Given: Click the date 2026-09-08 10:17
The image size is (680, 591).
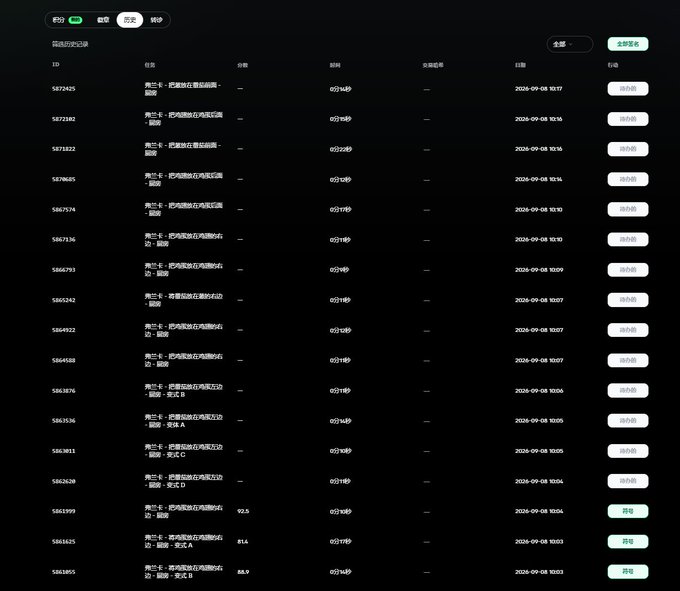Looking at the screenshot, I should 539,88.
